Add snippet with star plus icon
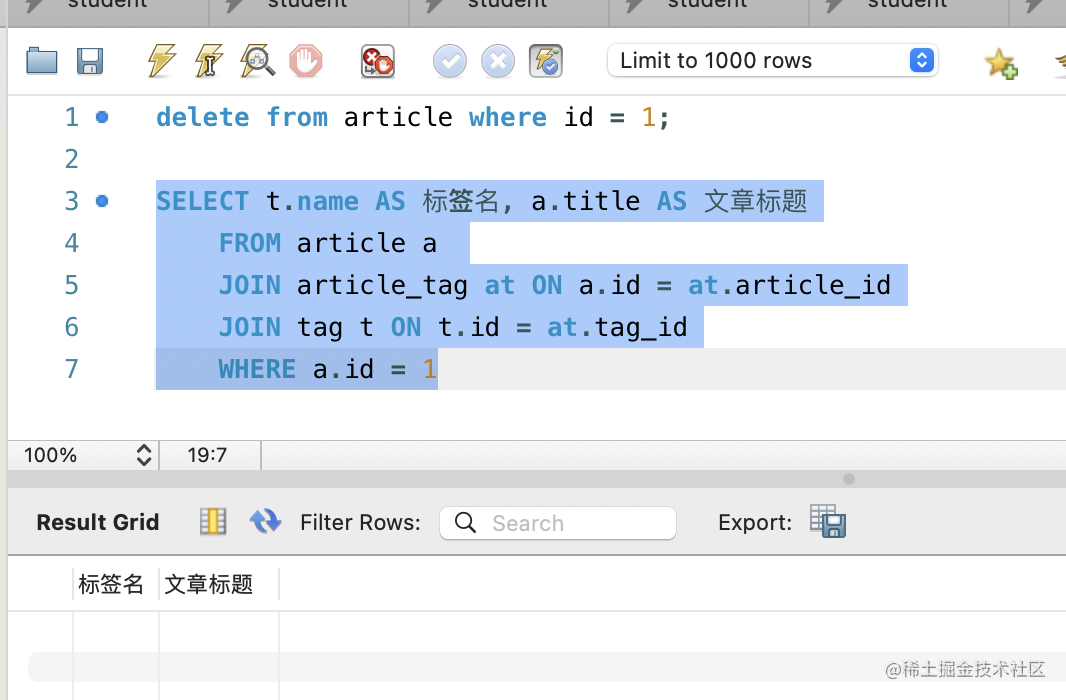 click(x=1001, y=63)
